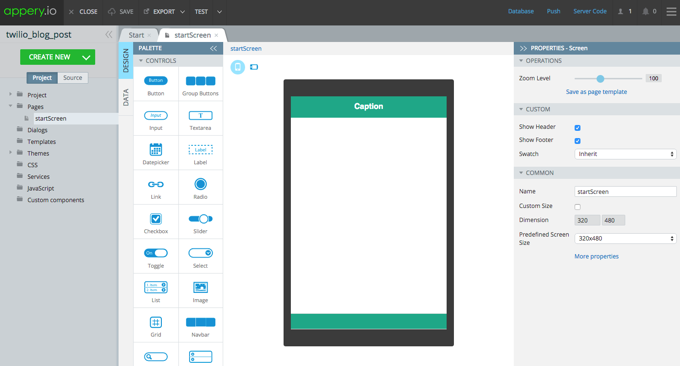This screenshot has width=680, height=366.
Task: Open the hamburger menu at top right
Action: point(671,12)
